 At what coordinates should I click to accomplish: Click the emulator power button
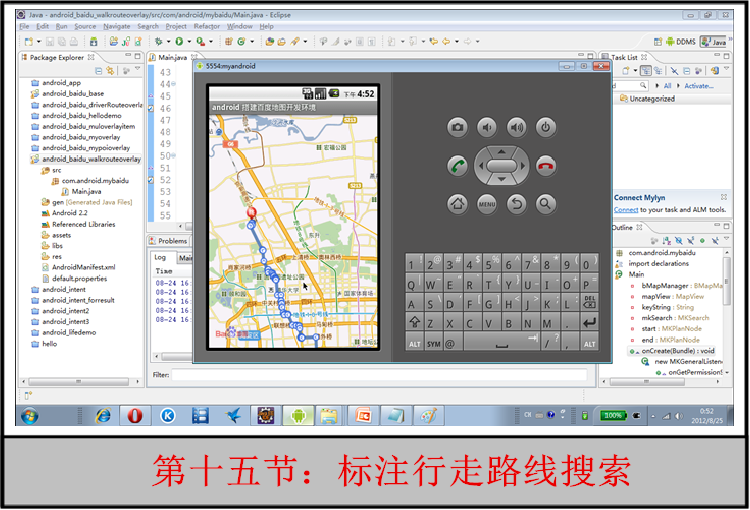[546, 128]
